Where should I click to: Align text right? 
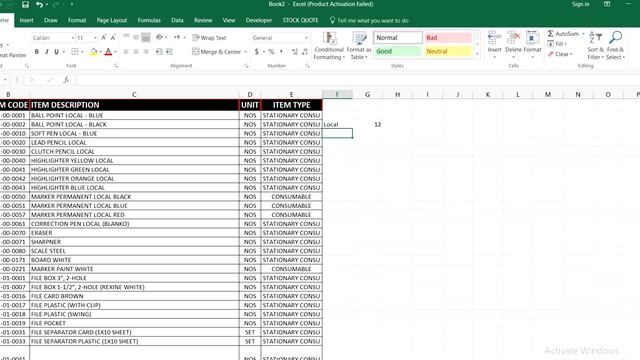[x=146, y=52]
